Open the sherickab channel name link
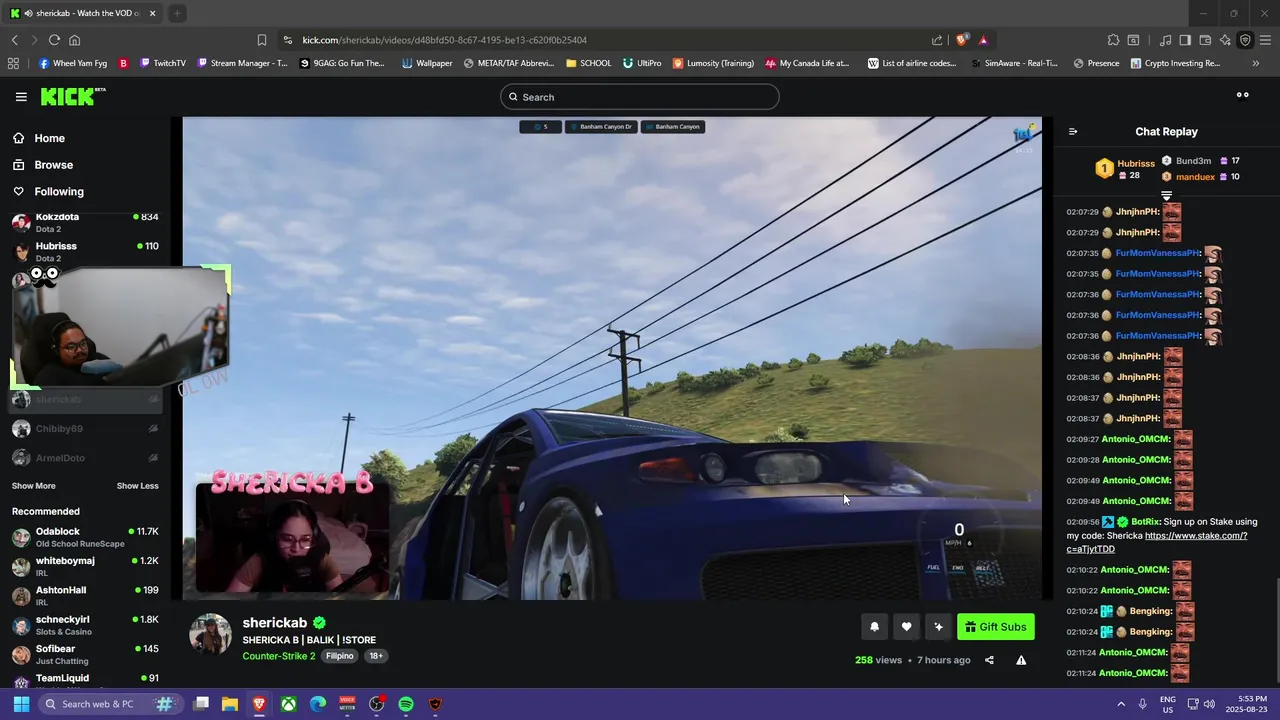This screenshot has width=1280, height=720. (x=275, y=623)
